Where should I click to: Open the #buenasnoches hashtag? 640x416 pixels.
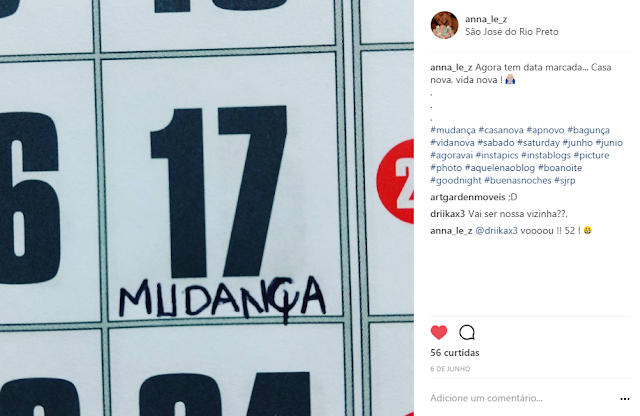(x=518, y=180)
